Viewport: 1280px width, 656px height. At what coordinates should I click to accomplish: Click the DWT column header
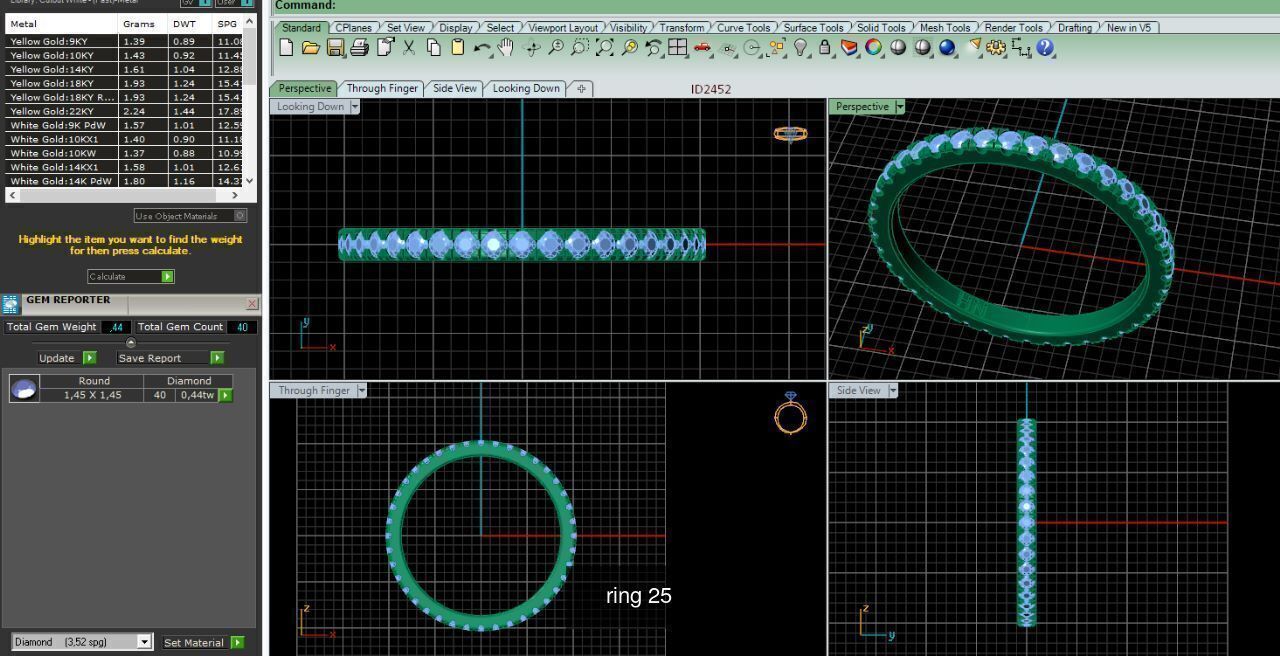[190, 23]
